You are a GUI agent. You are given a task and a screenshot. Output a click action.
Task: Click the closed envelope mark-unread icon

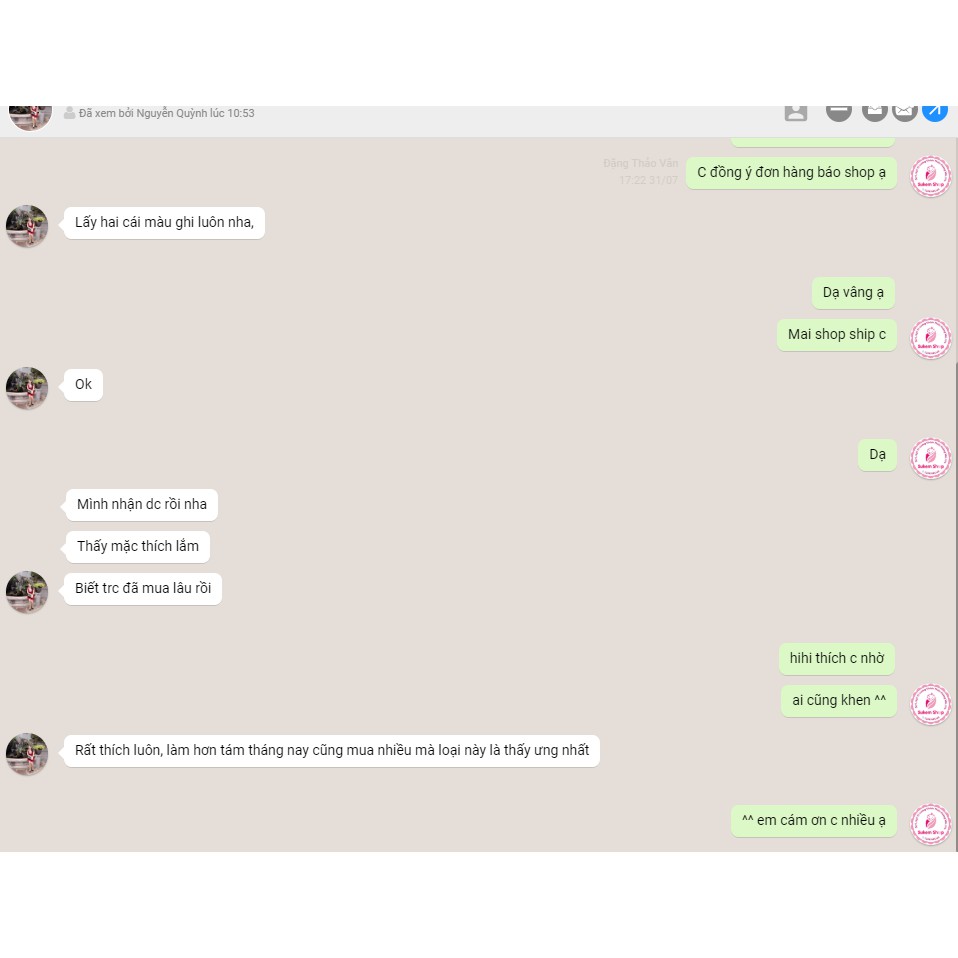(x=904, y=112)
